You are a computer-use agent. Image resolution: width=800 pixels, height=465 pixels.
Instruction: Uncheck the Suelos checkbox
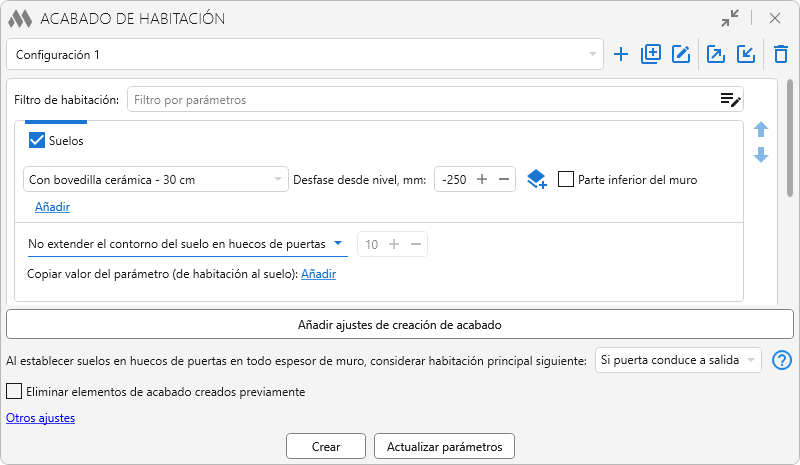tap(38, 141)
